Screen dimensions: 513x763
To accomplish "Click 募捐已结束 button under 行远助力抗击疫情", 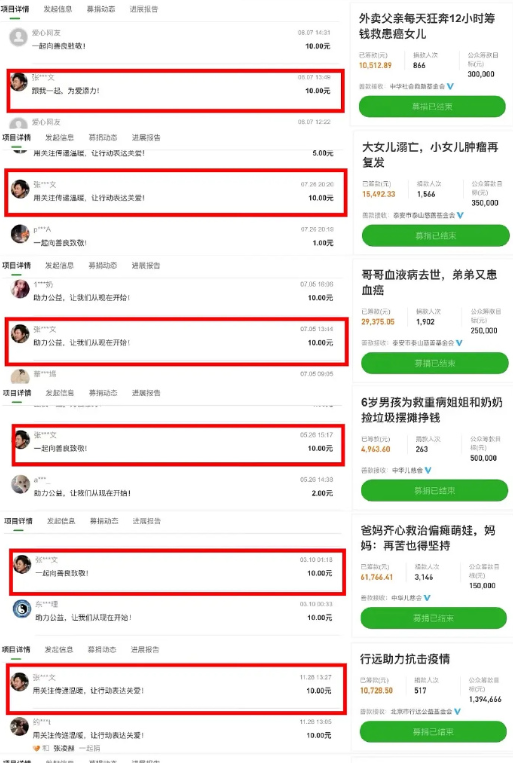I will [x=433, y=731].
